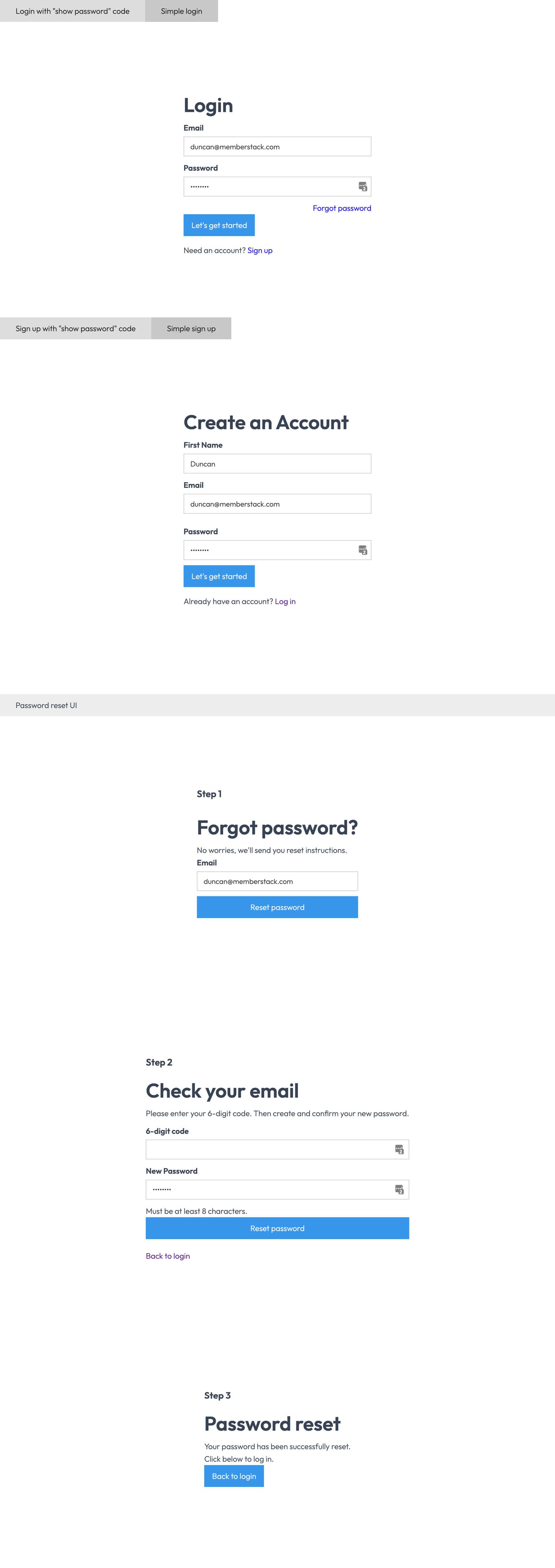555x1568 pixels.
Task: Switch to the Simple sign up tab
Action: coord(191,328)
